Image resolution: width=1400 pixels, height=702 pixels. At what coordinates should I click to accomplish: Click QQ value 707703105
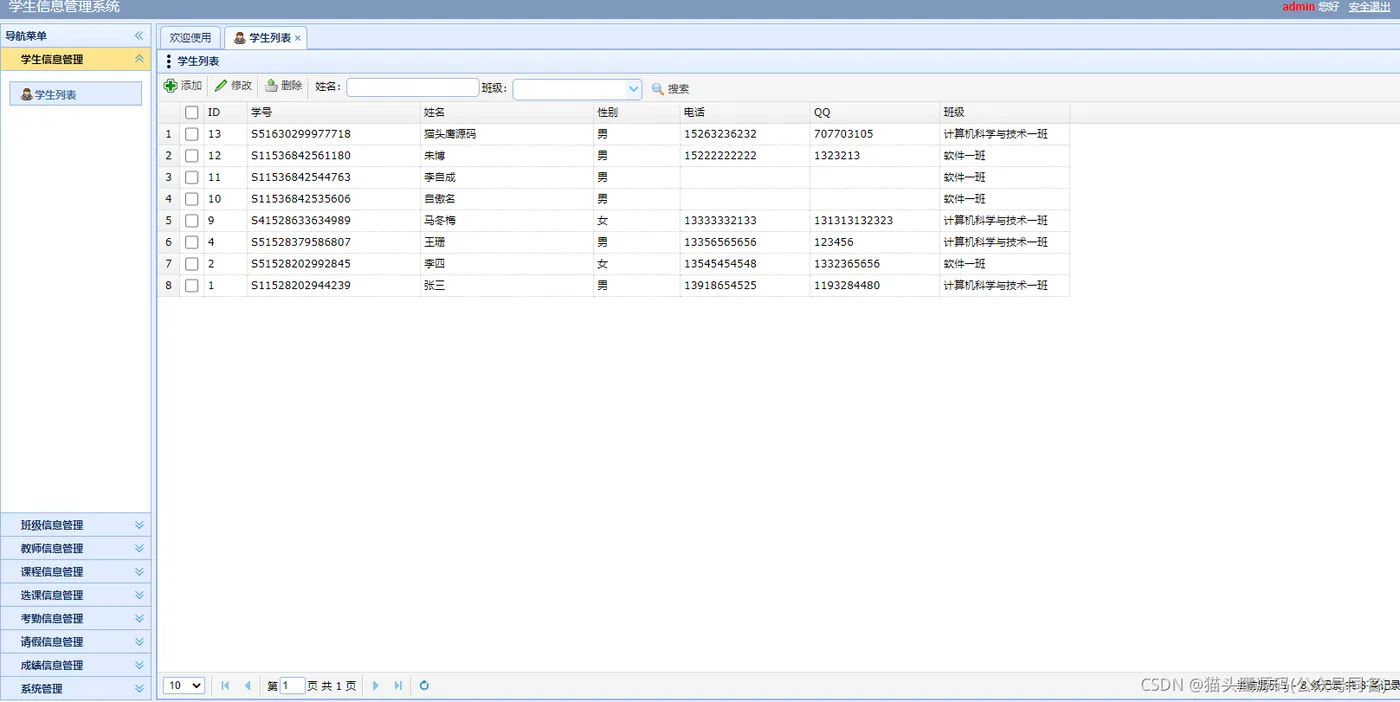tap(844, 134)
